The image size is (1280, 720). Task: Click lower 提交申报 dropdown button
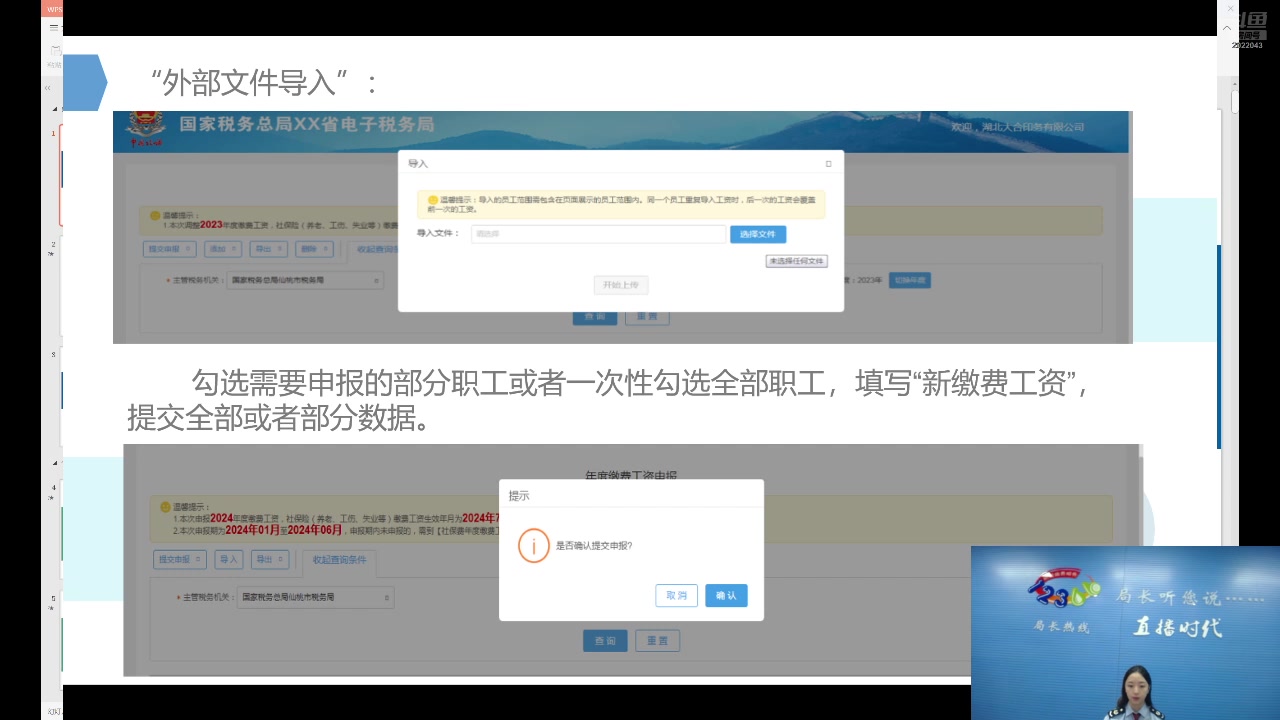(x=180, y=559)
